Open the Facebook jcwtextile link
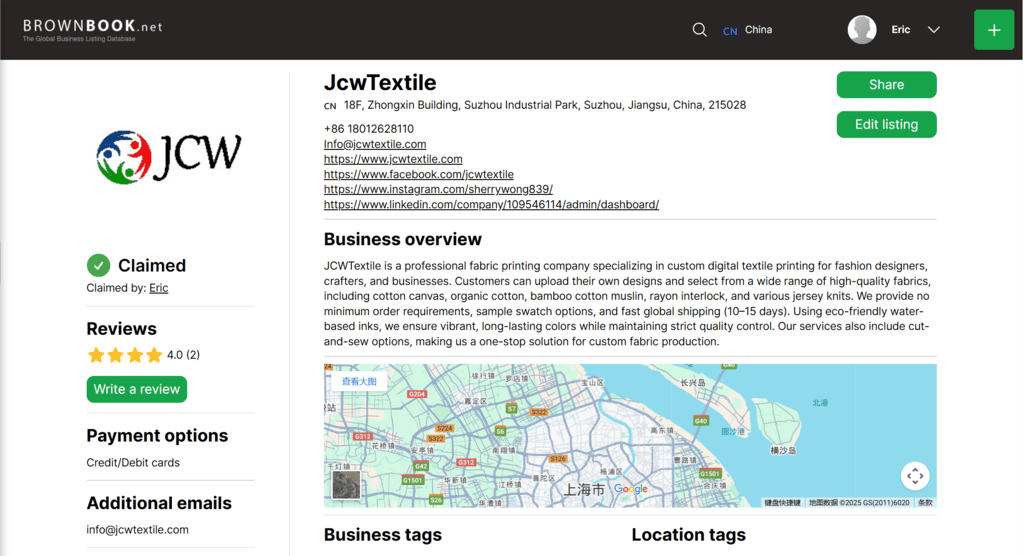Viewport: 1023px width, 556px height. click(418, 174)
